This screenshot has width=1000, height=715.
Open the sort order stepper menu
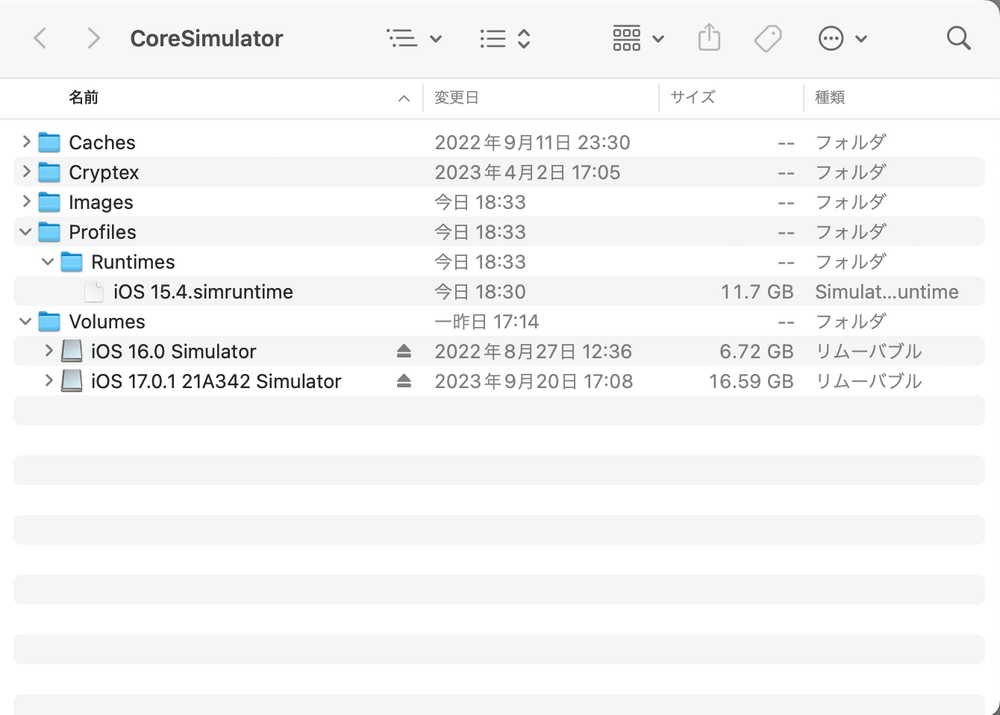[504, 38]
